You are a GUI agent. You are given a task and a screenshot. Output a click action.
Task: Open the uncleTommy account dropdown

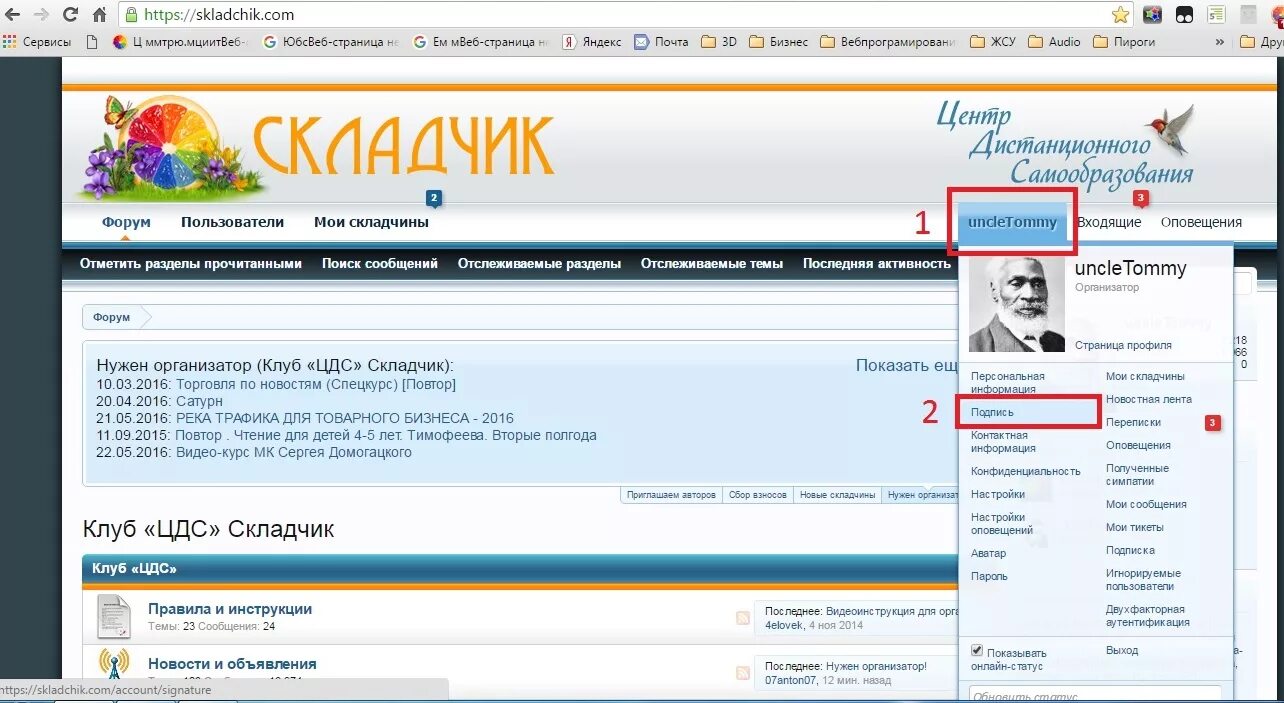click(x=1012, y=222)
